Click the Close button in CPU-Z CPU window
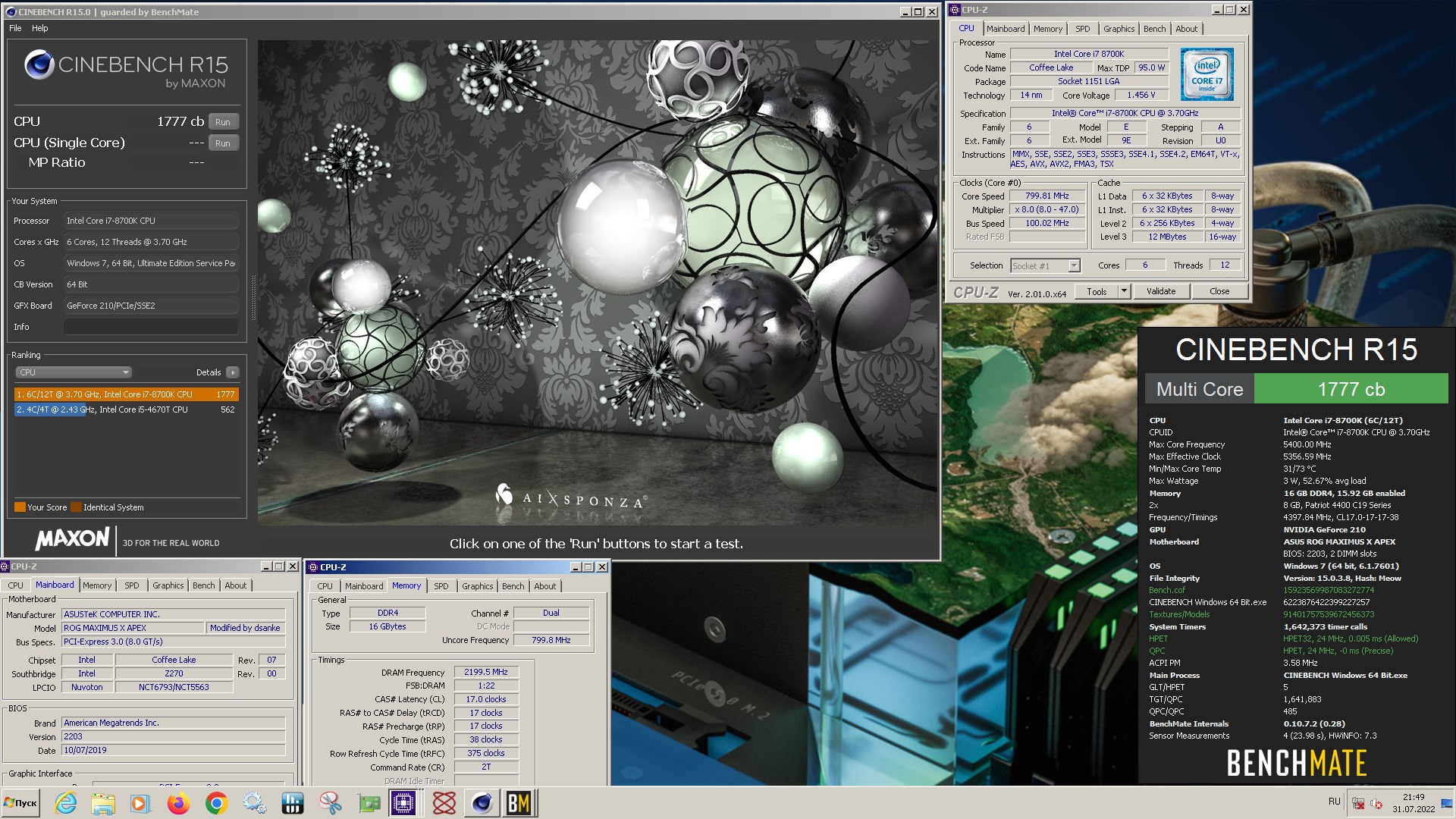The image size is (1456, 819). 1219,291
